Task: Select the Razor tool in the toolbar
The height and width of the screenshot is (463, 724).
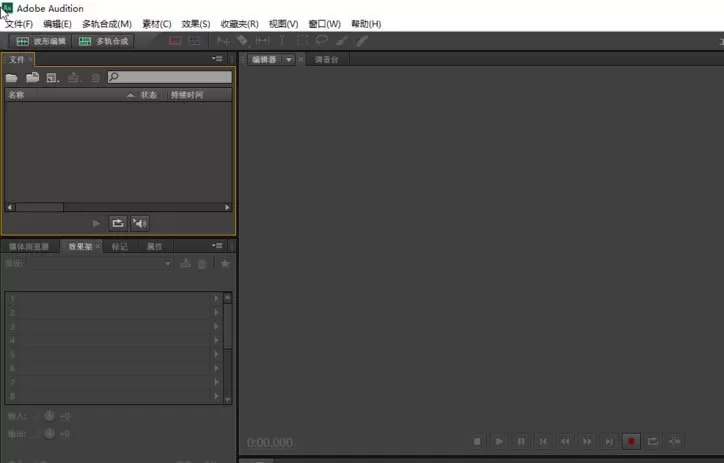Action: tap(242, 41)
